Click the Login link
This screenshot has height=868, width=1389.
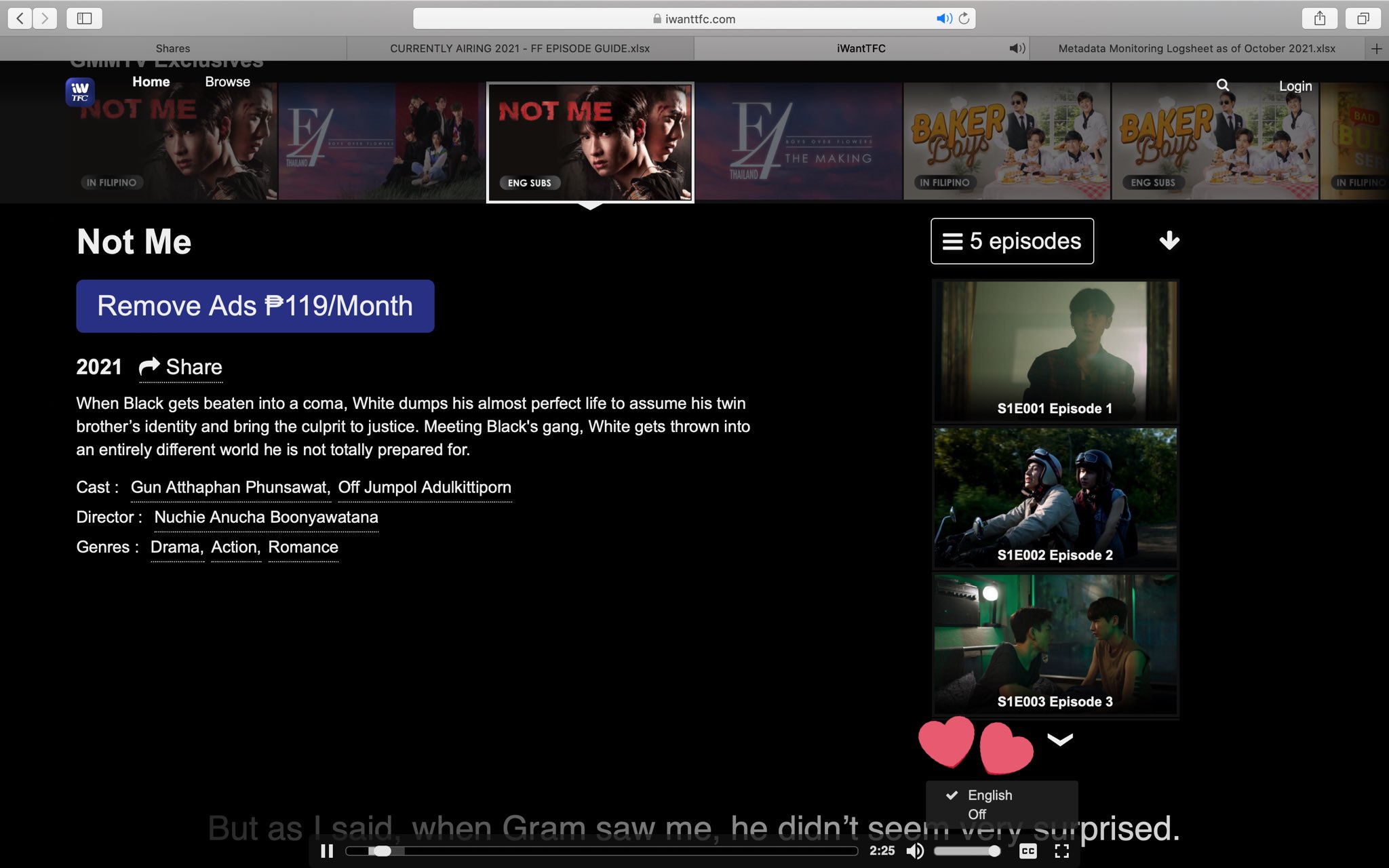click(x=1295, y=86)
